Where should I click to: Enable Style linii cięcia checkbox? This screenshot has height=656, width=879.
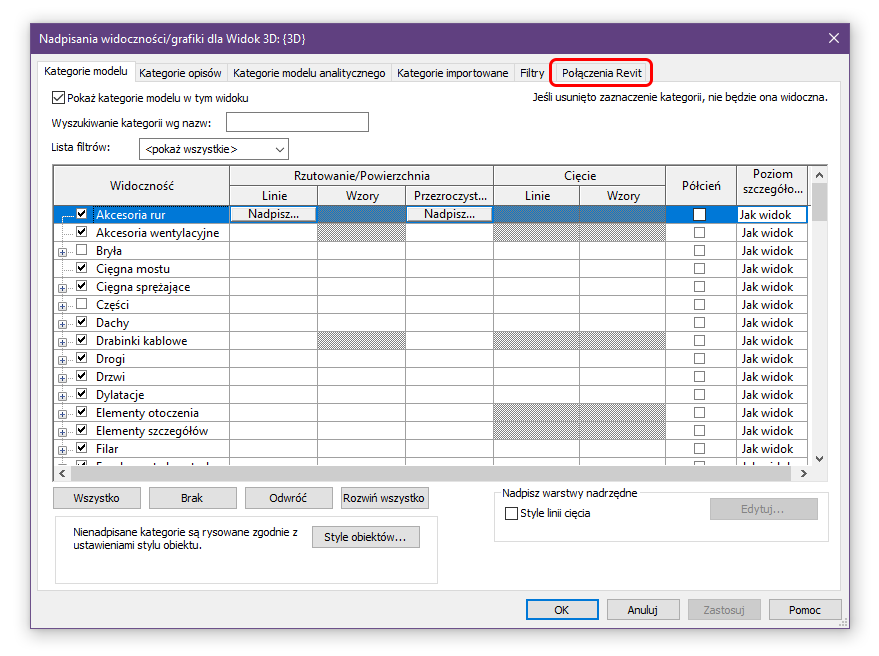click(x=511, y=513)
